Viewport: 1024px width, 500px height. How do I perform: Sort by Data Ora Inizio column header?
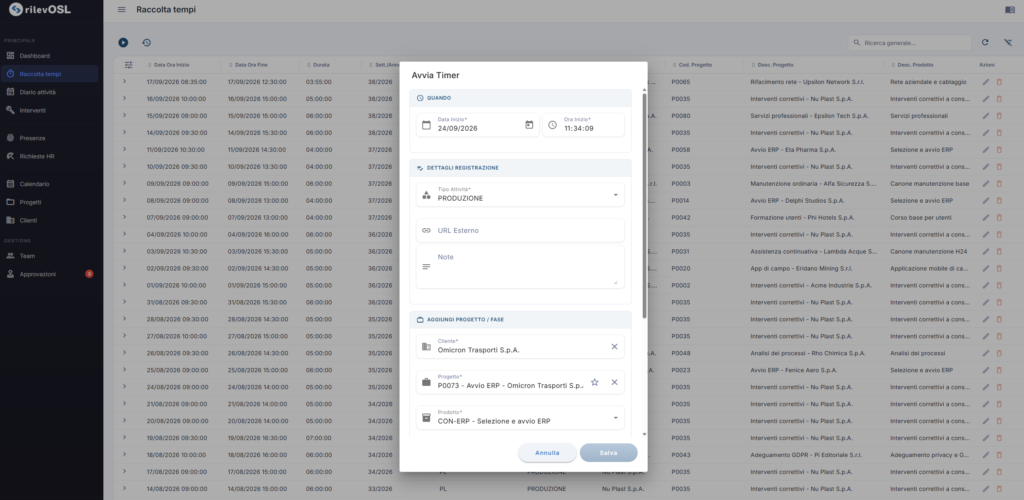(x=172, y=65)
